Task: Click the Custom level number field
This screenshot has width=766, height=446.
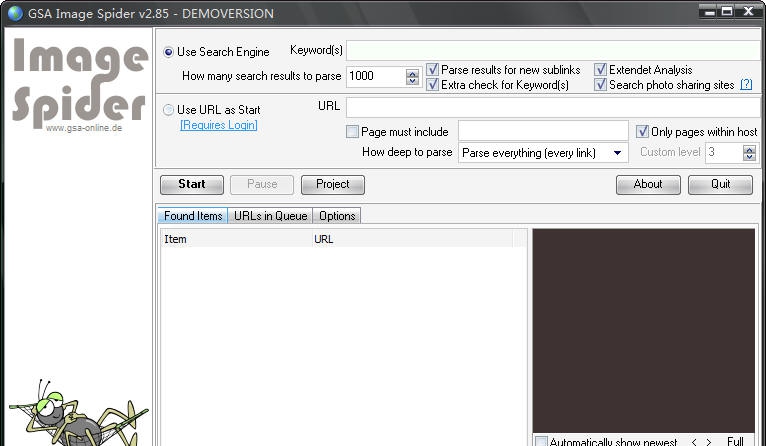Action: pyautogui.click(x=724, y=152)
